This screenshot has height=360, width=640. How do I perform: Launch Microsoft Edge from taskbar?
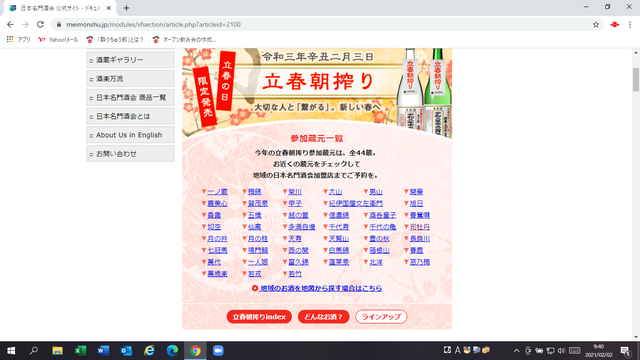172,351
